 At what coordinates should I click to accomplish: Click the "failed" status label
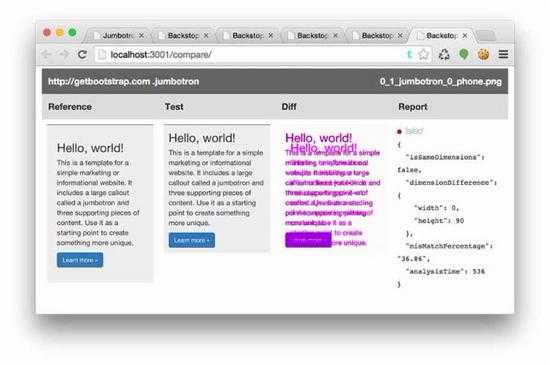point(414,131)
